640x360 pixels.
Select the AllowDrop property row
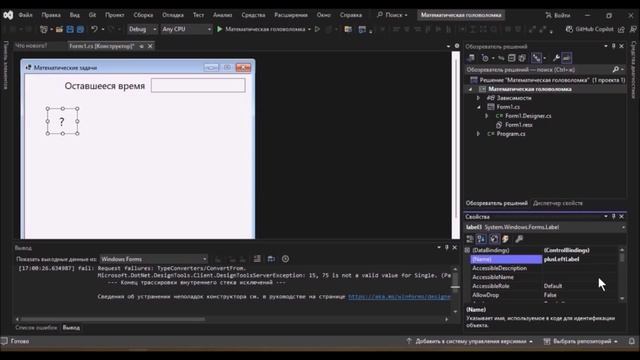tap(544, 295)
